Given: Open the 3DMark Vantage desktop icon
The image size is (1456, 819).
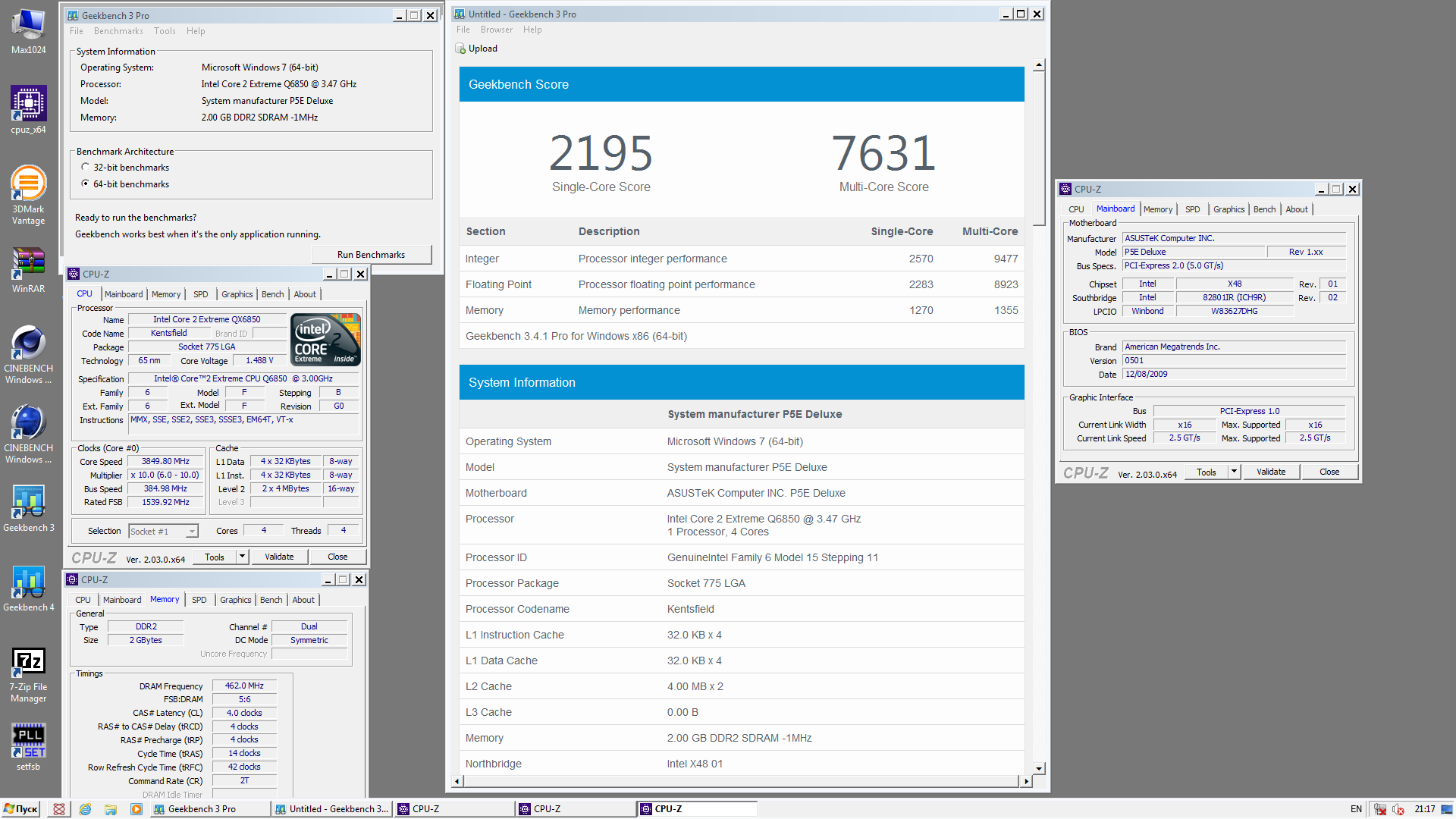Looking at the screenshot, I should coord(28,196).
